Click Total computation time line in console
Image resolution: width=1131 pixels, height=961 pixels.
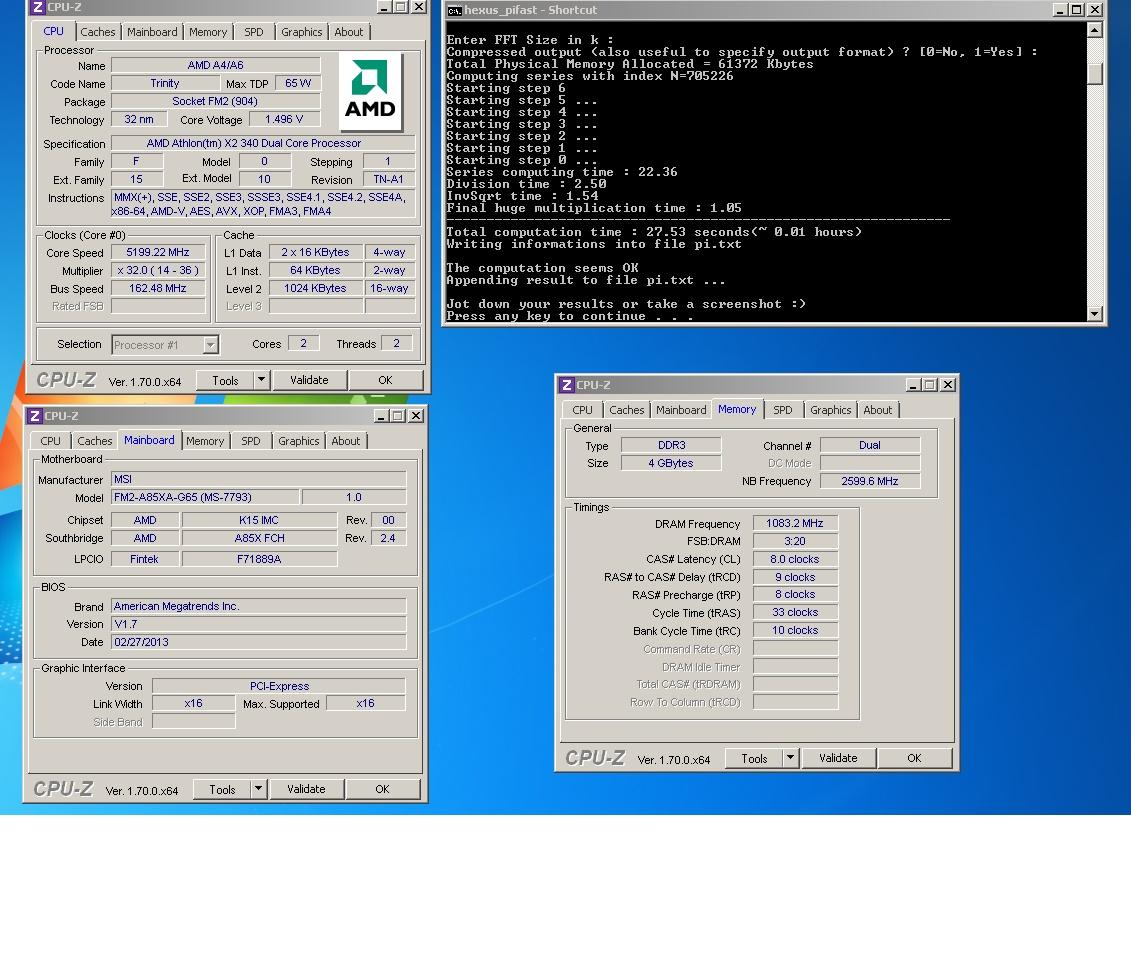click(x=653, y=232)
